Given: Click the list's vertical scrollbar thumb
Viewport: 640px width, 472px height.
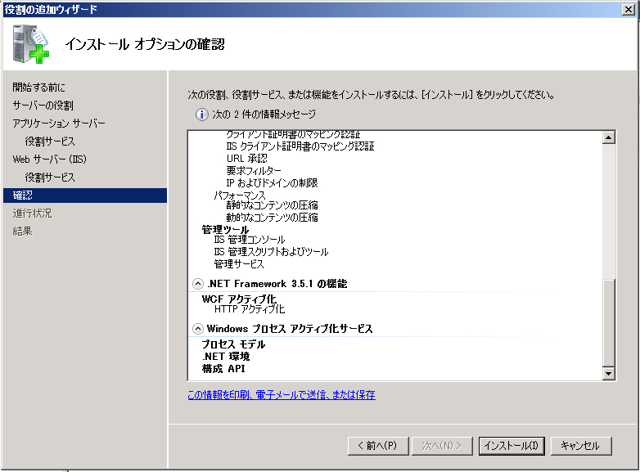Looking at the screenshot, I should (x=608, y=323).
